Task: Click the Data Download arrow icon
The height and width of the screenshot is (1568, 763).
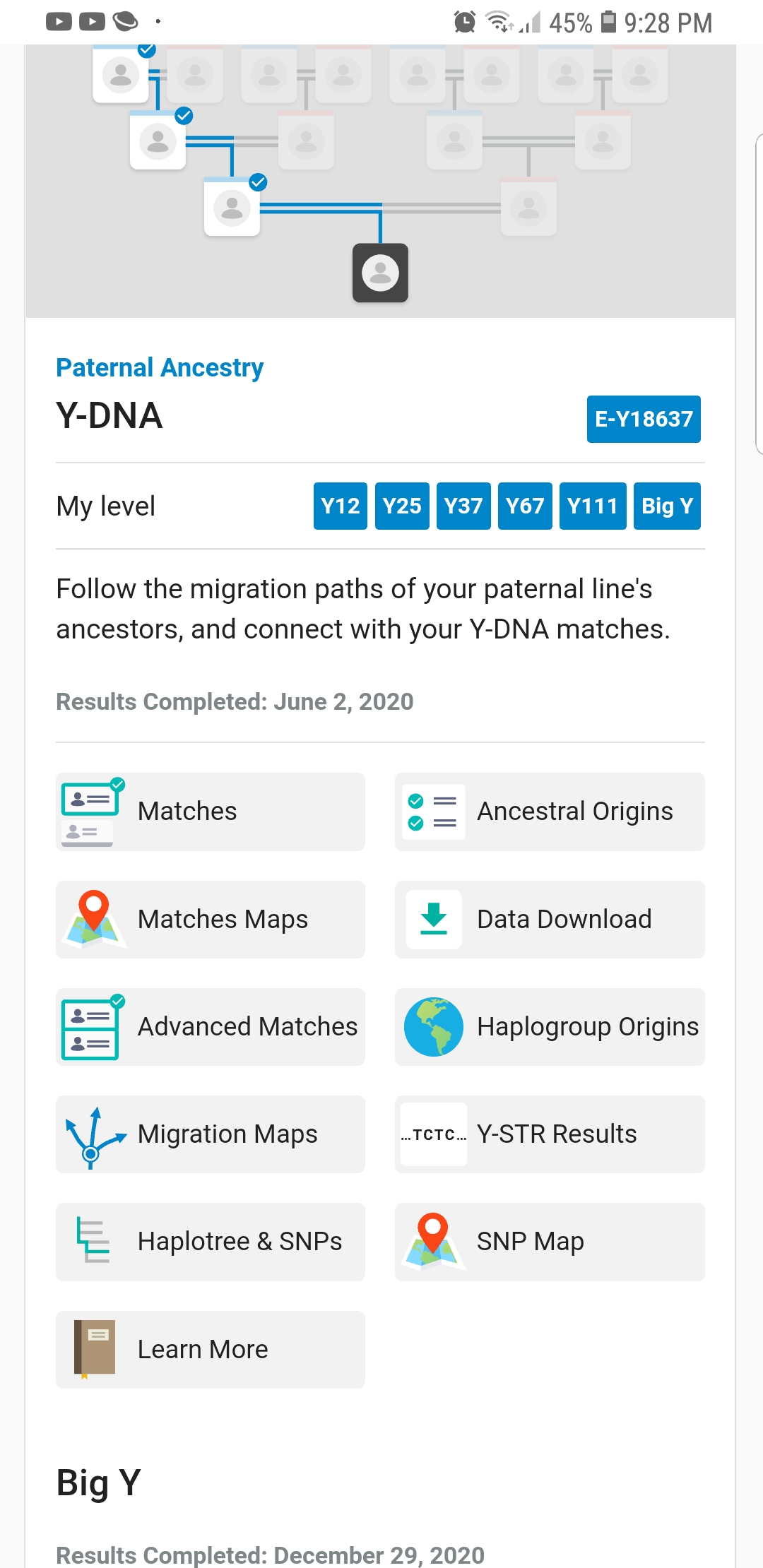Action: point(434,919)
